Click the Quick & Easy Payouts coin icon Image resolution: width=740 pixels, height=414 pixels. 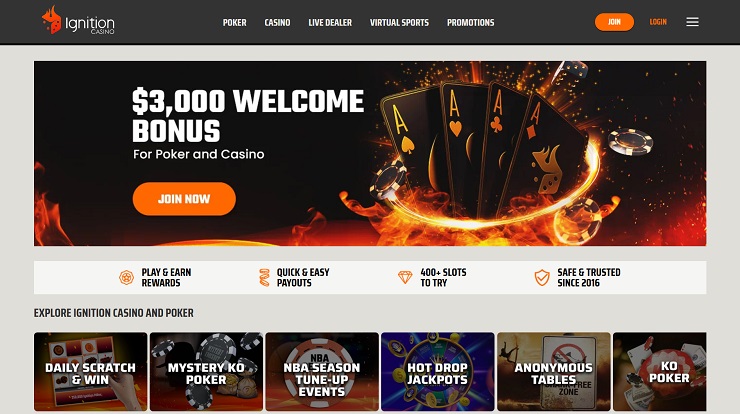click(x=264, y=277)
